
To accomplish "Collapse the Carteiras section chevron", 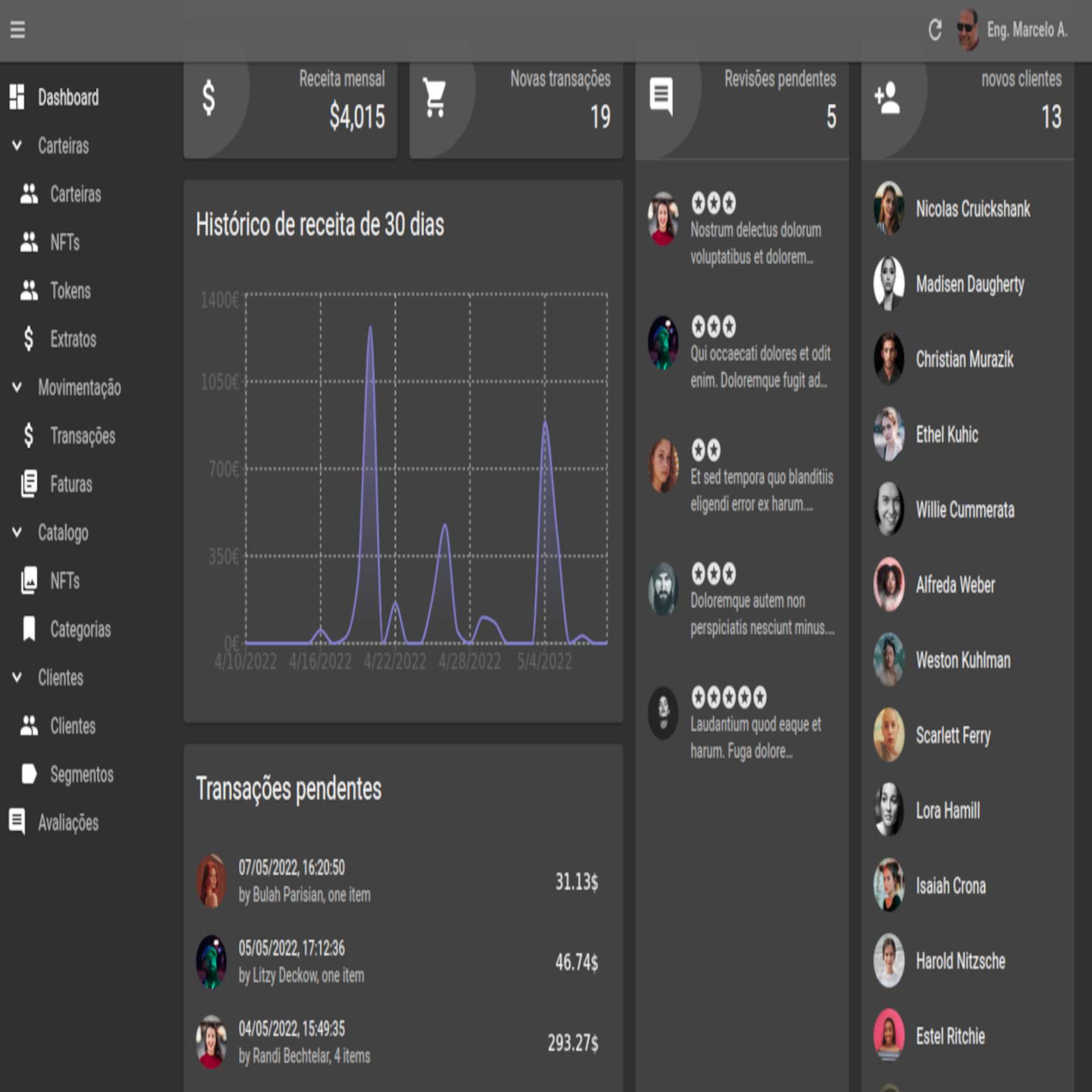I will [x=17, y=146].
